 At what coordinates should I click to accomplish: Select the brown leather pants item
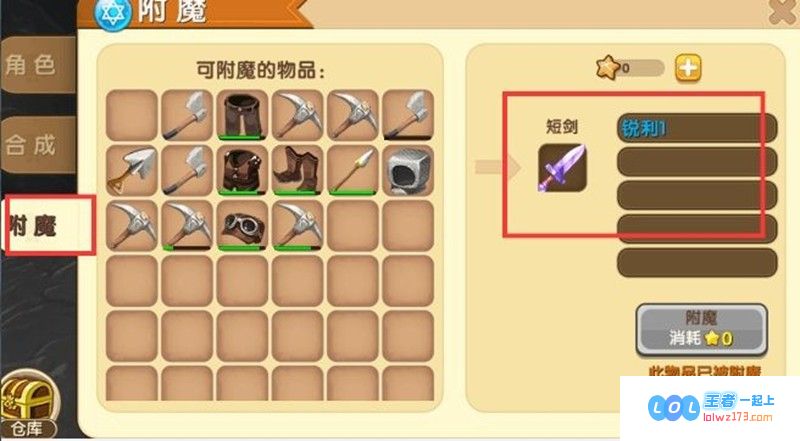pyautogui.click(x=242, y=115)
